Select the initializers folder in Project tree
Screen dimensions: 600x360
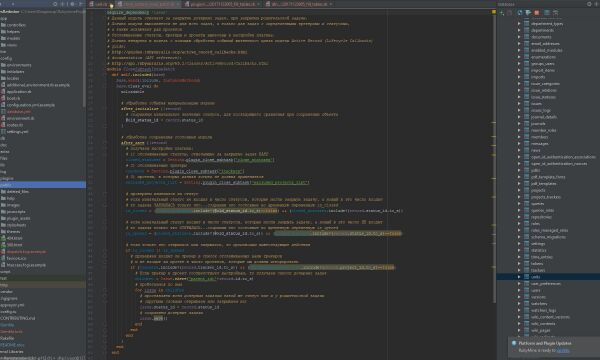[x=15, y=72]
